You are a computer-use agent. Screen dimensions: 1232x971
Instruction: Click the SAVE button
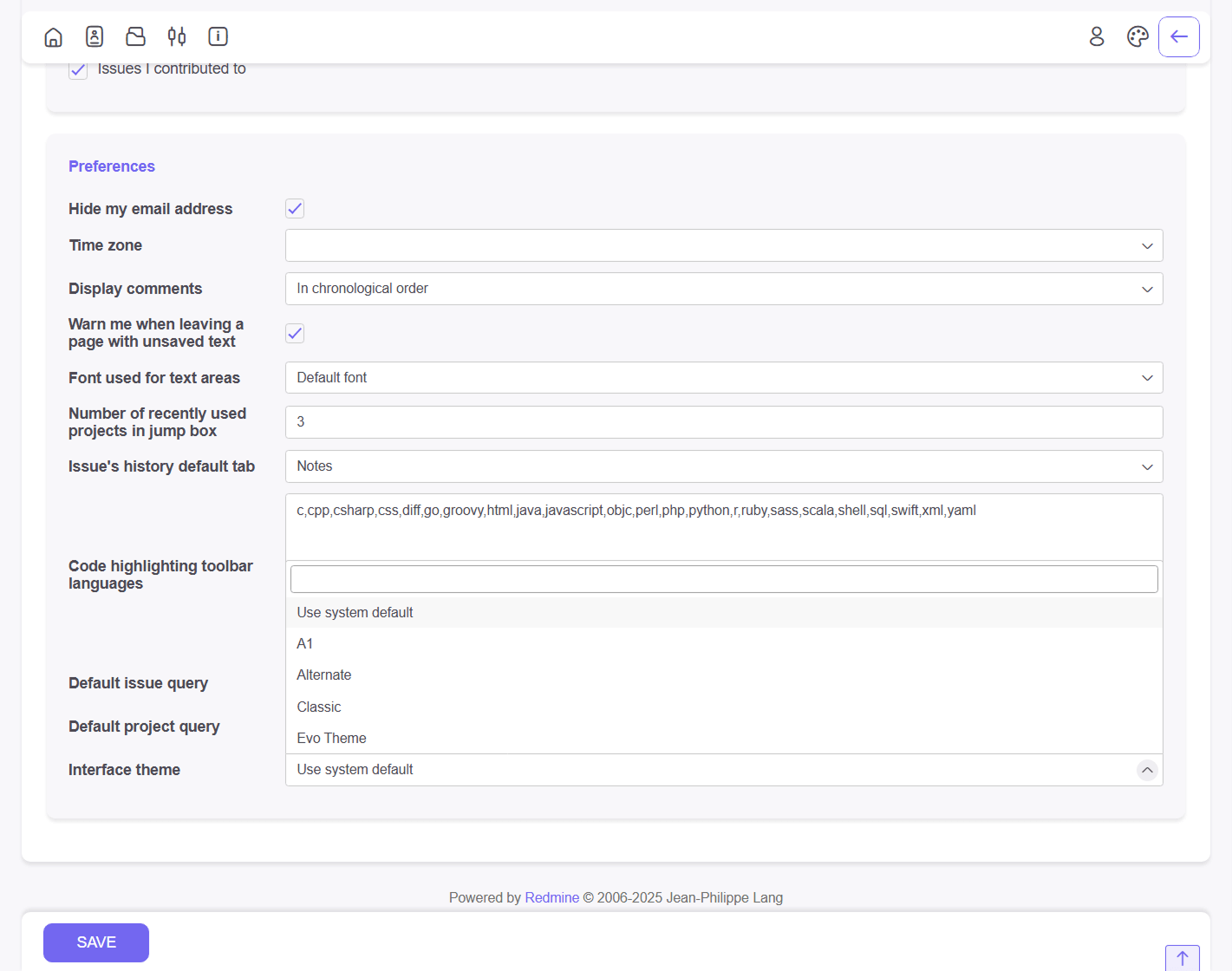[96, 942]
